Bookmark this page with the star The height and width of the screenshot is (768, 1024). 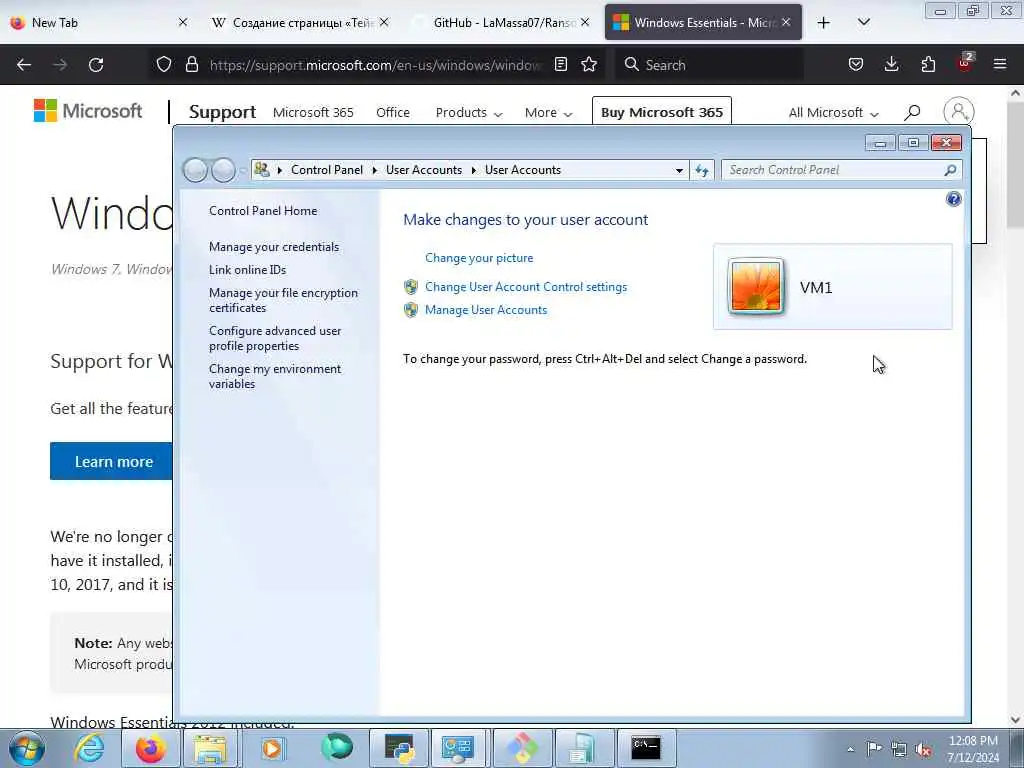(589, 64)
